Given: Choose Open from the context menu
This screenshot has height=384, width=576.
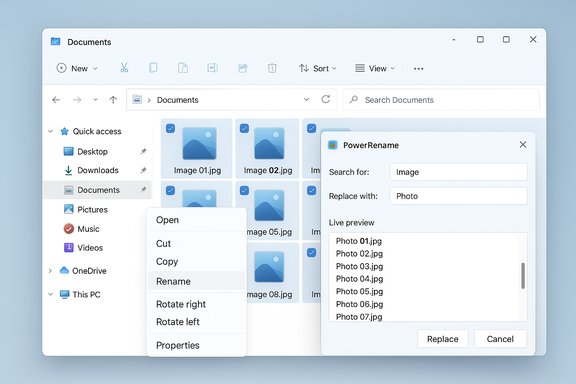Looking at the screenshot, I should 196,220.
